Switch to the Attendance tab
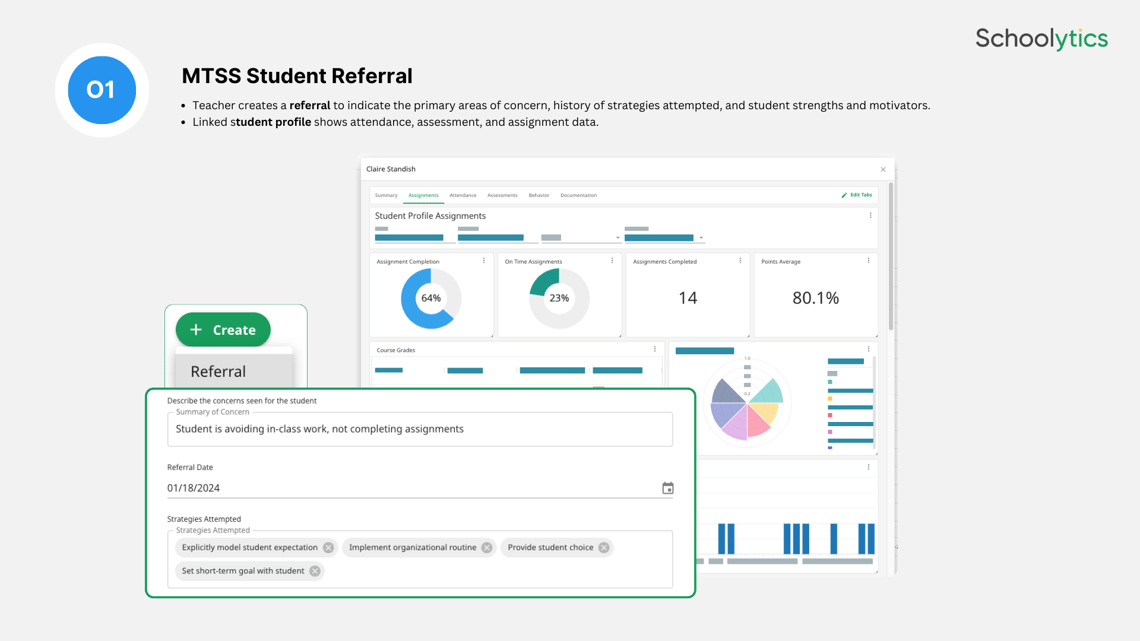1140x641 pixels. point(463,195)
